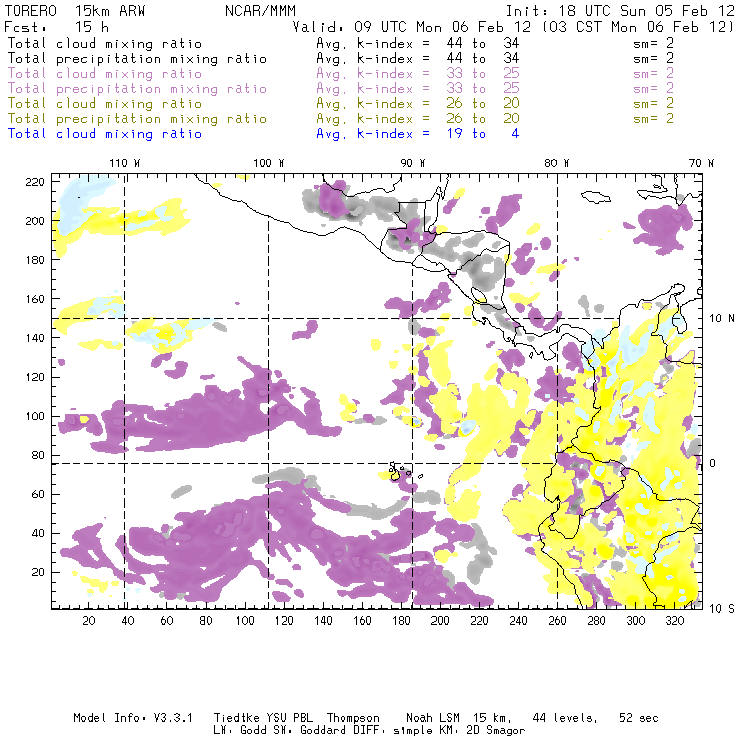This screenshot has width=740, height=740.
Task: Click the '60' horizontal axis tick label
Action: 167,621
